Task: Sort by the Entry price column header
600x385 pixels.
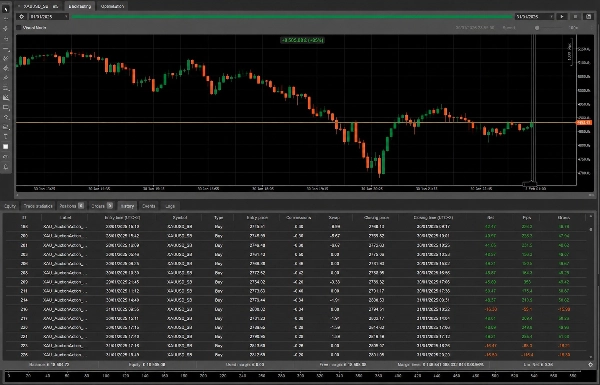Action: 257,218
